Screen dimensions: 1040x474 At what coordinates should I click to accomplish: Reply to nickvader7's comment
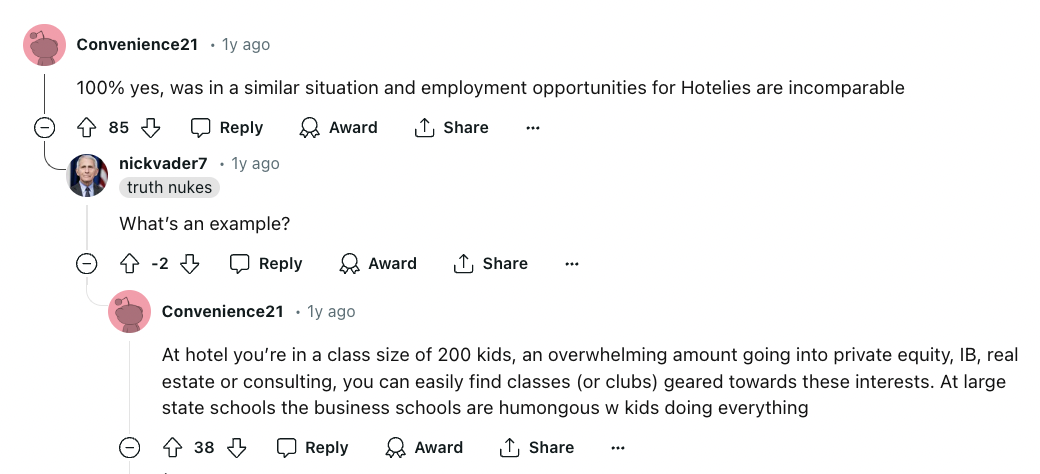click(x=266, y=264)
